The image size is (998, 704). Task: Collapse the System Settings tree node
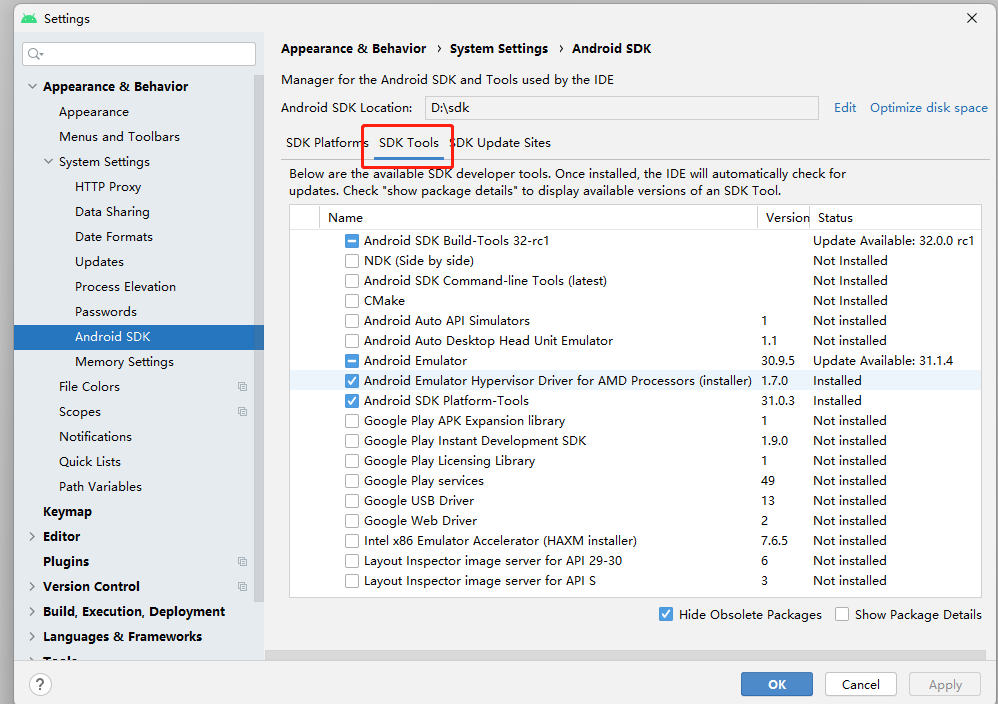(48, 161)
